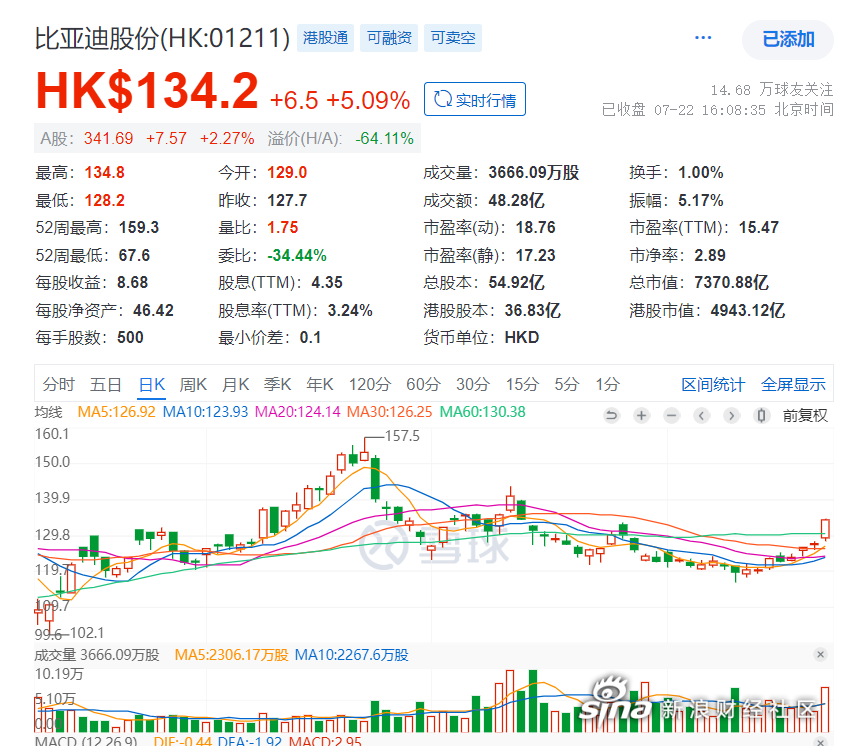
Task: Click the 委比 value -34.44%
Action: (x=297, y=255)
